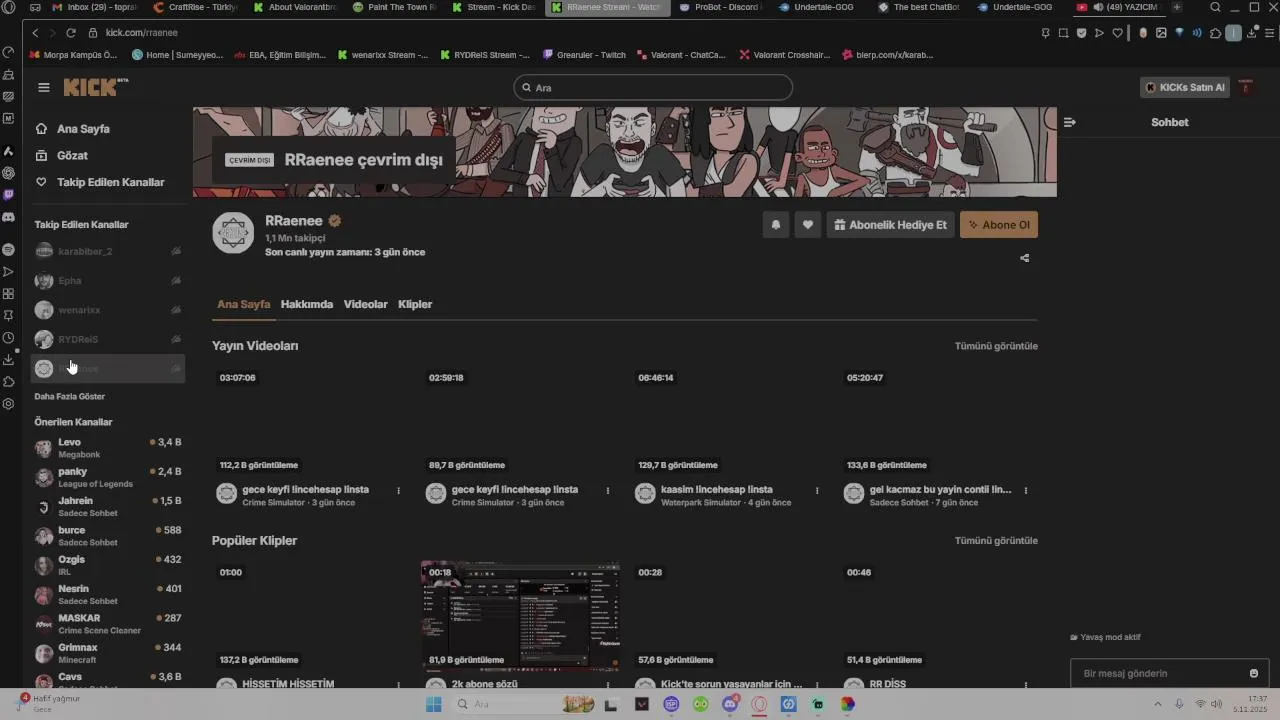Viewport: 1280px width, 720px height.
Task: Open Tümünü görüntüle for Popüler Klipler
Action: pyautogui.click(x=996, y=541)
